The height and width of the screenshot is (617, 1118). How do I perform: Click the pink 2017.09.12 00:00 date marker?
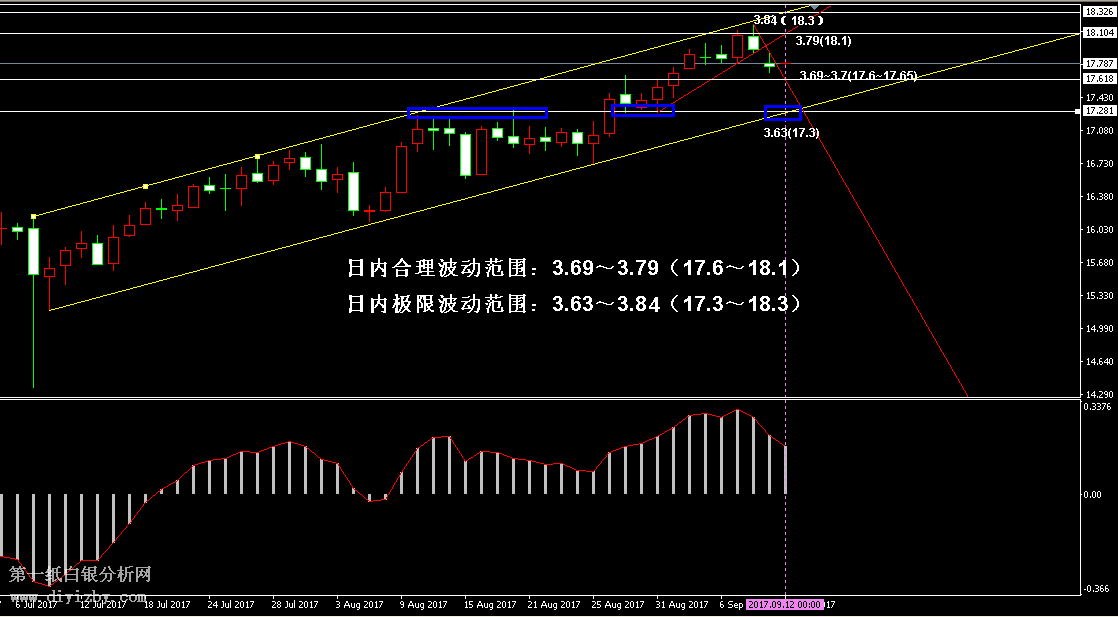[x=785, y=604]
